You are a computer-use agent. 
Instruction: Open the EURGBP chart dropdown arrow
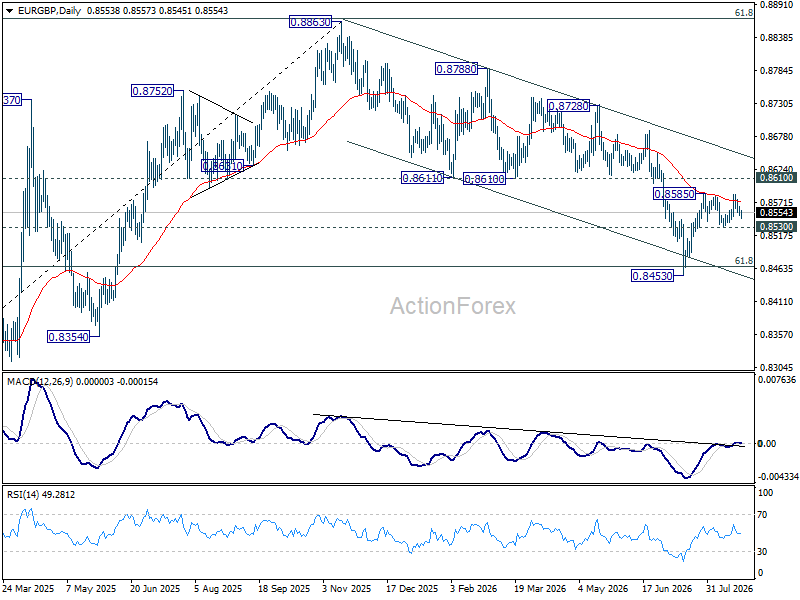9,11
